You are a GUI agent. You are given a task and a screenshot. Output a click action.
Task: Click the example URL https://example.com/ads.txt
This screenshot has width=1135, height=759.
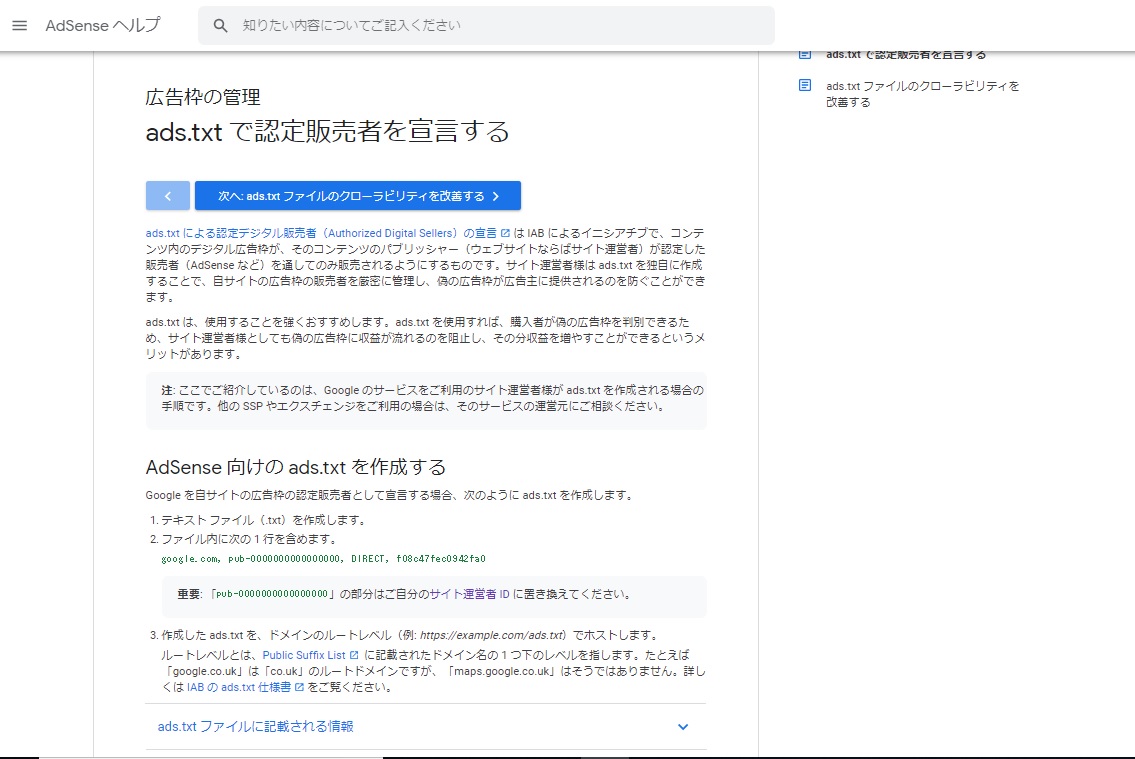pos(491,635)
